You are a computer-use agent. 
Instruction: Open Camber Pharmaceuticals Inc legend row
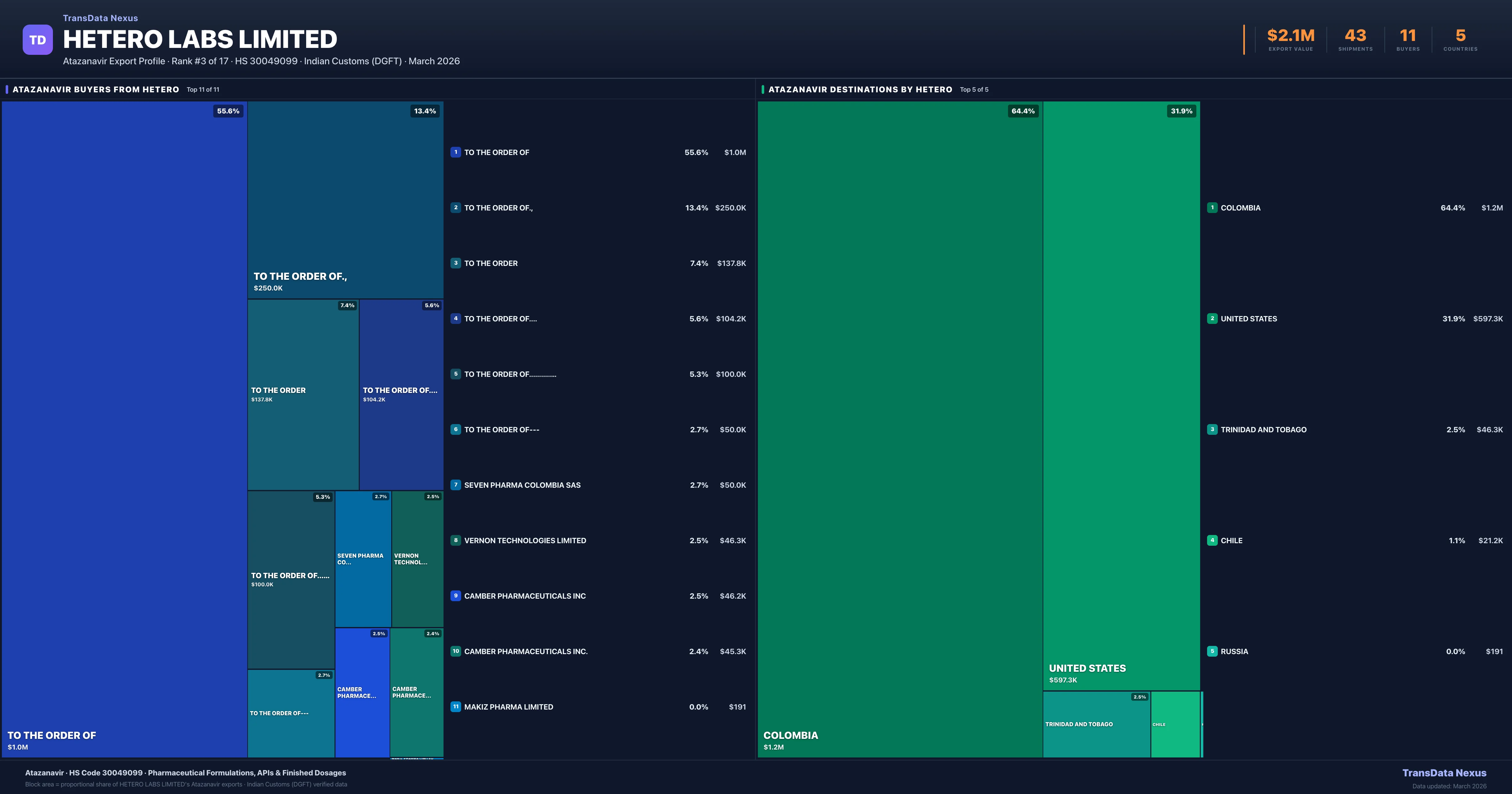(x=525, y=596)
